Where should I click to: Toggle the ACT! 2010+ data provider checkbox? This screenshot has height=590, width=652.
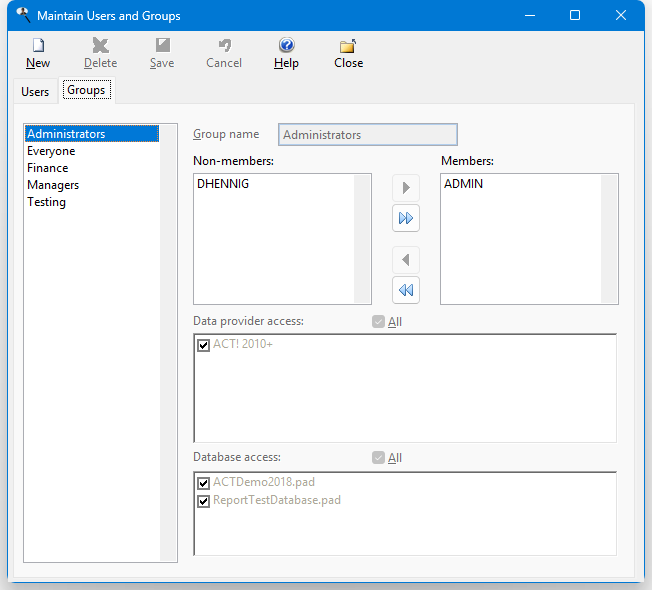click(204, 345)
